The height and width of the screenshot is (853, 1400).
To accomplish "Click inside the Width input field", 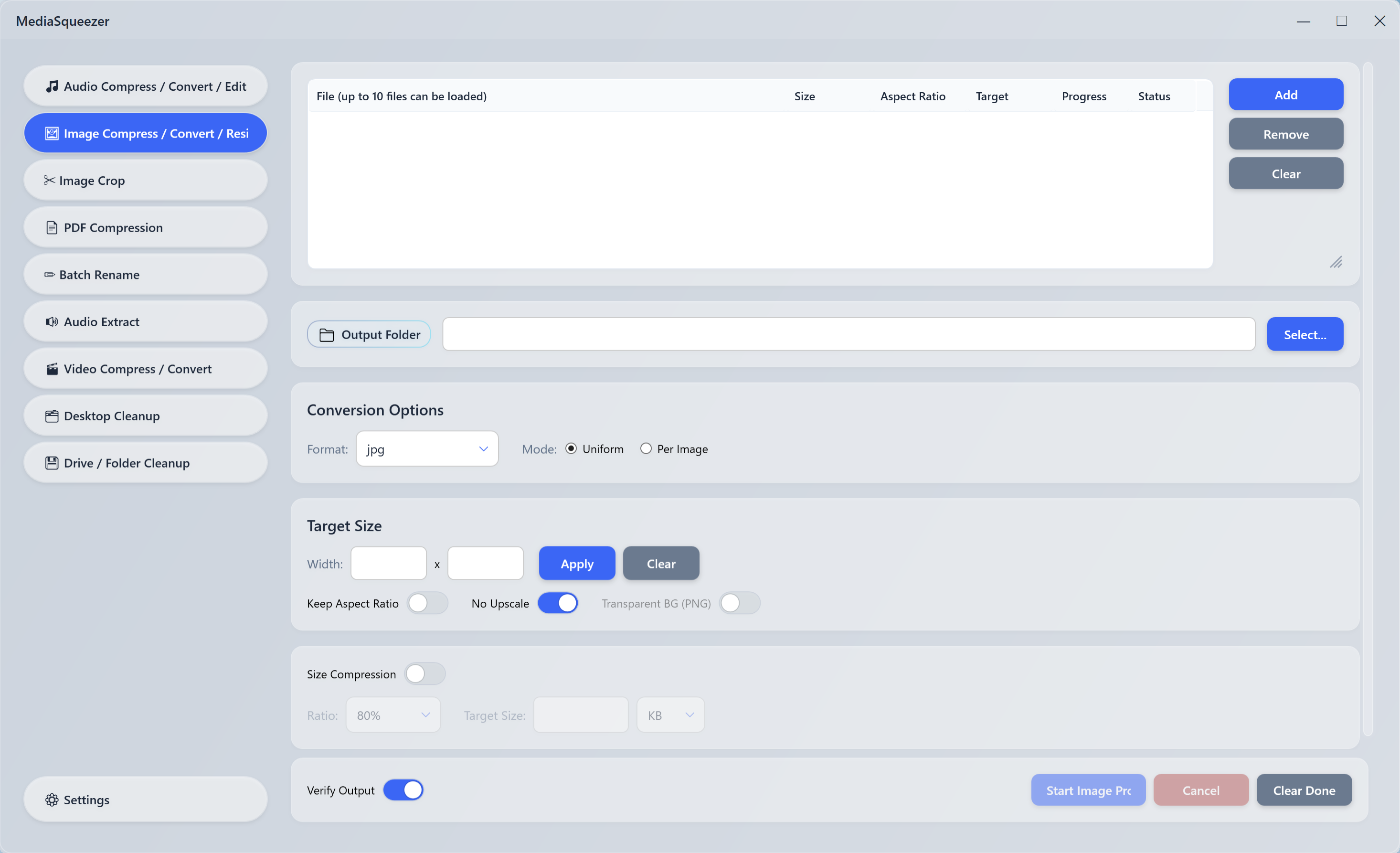I will click(x=388, y=563).
